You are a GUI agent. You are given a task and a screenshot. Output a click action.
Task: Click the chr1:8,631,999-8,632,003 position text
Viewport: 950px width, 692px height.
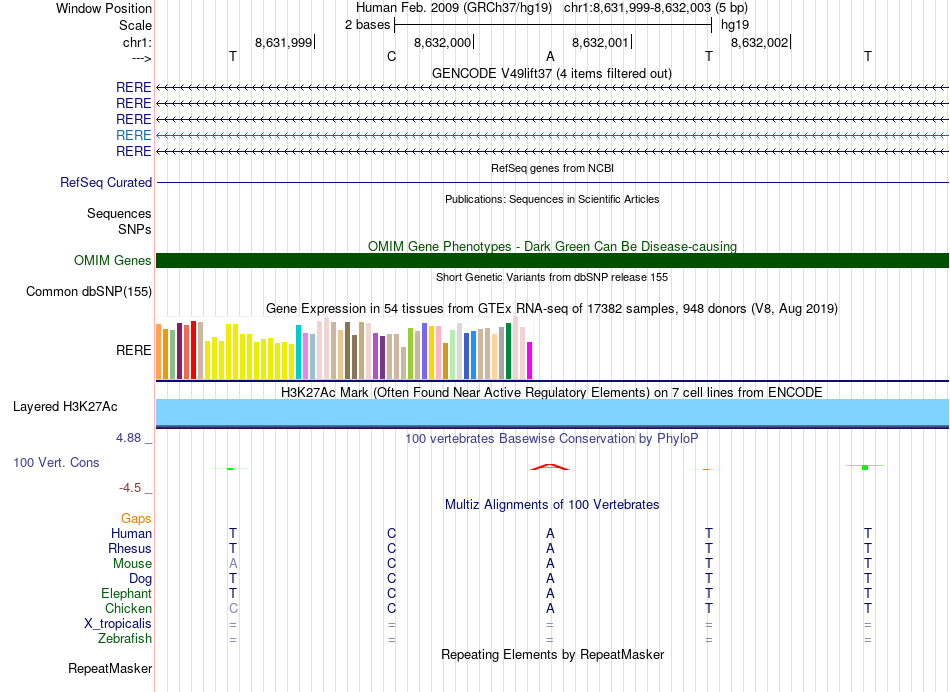(656, 8)
